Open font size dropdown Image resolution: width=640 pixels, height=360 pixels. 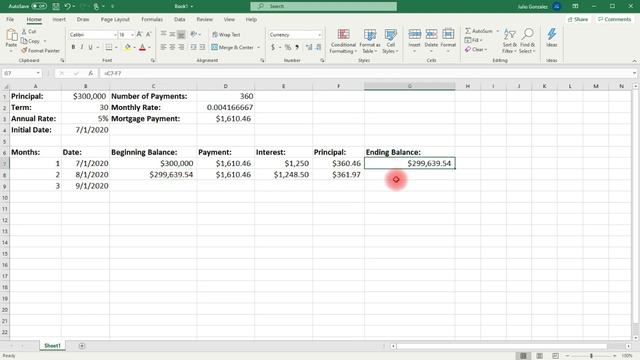point(132,35)
